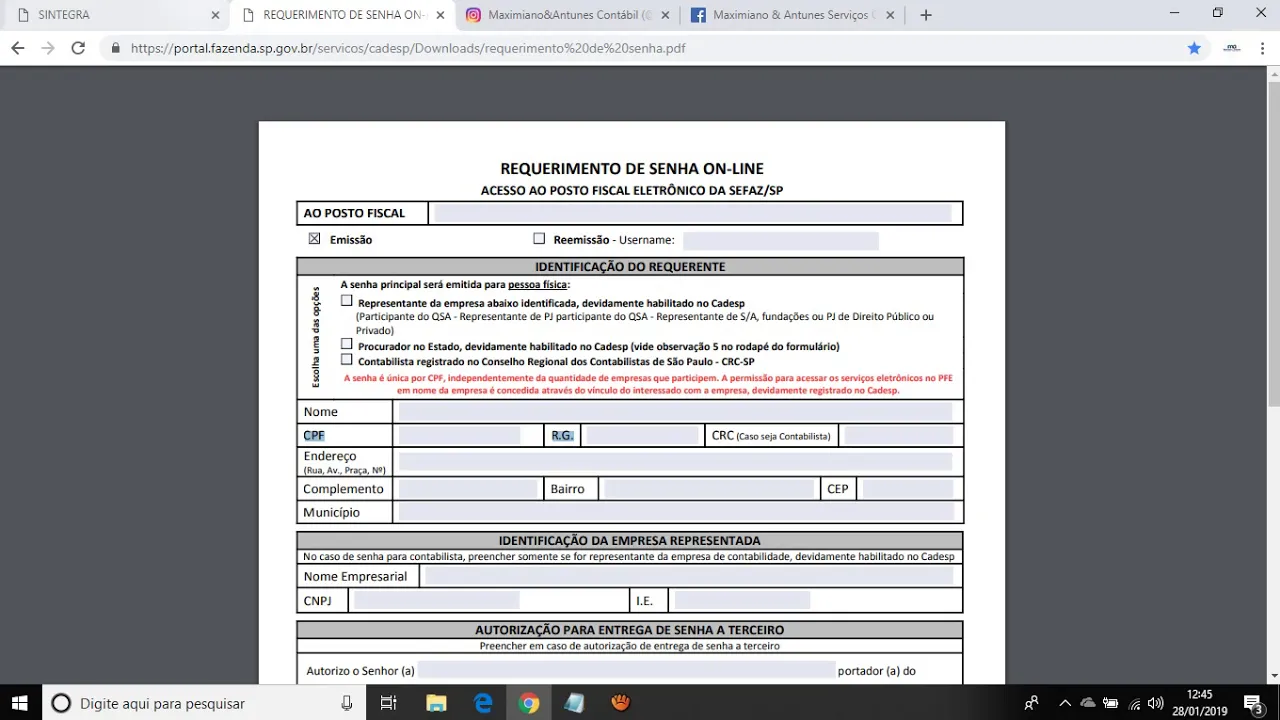Click the Complemento input field

[x=468, y=489]
